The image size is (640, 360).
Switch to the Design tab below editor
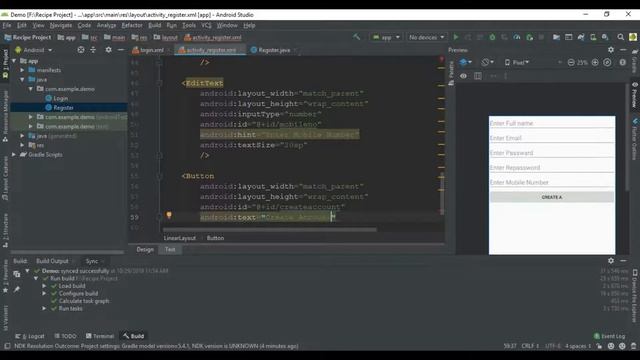click(145, 249)
